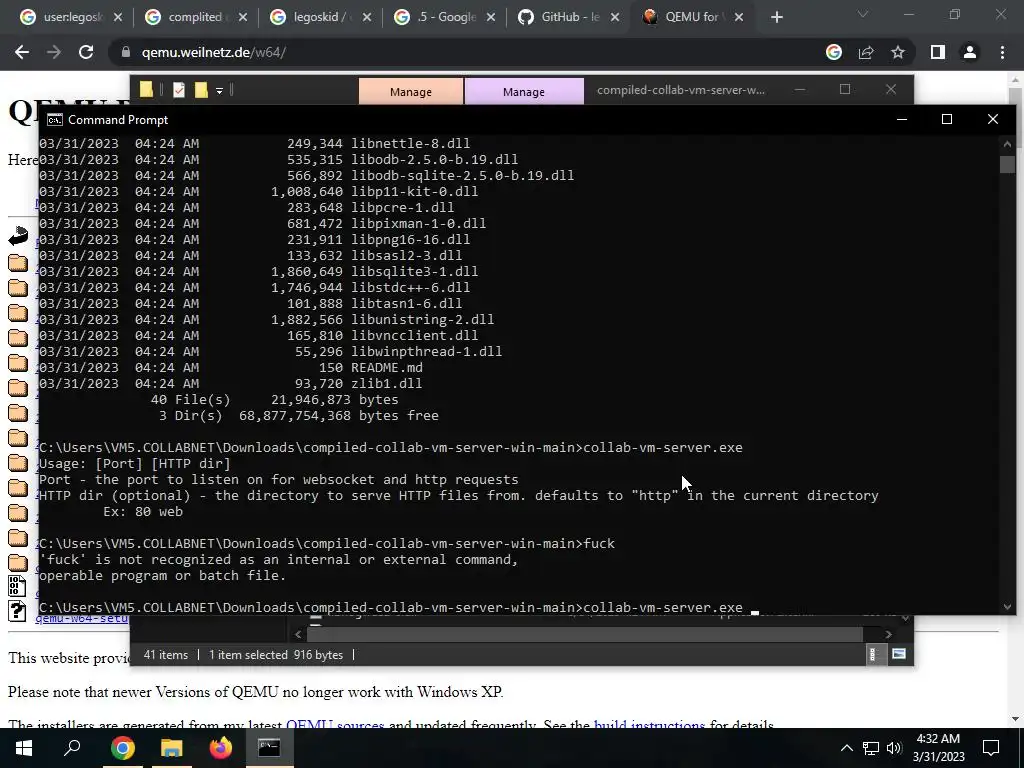Open Chrome side panel
The width and height of the screenshot is (1024, 768).
tap(938, 52)
